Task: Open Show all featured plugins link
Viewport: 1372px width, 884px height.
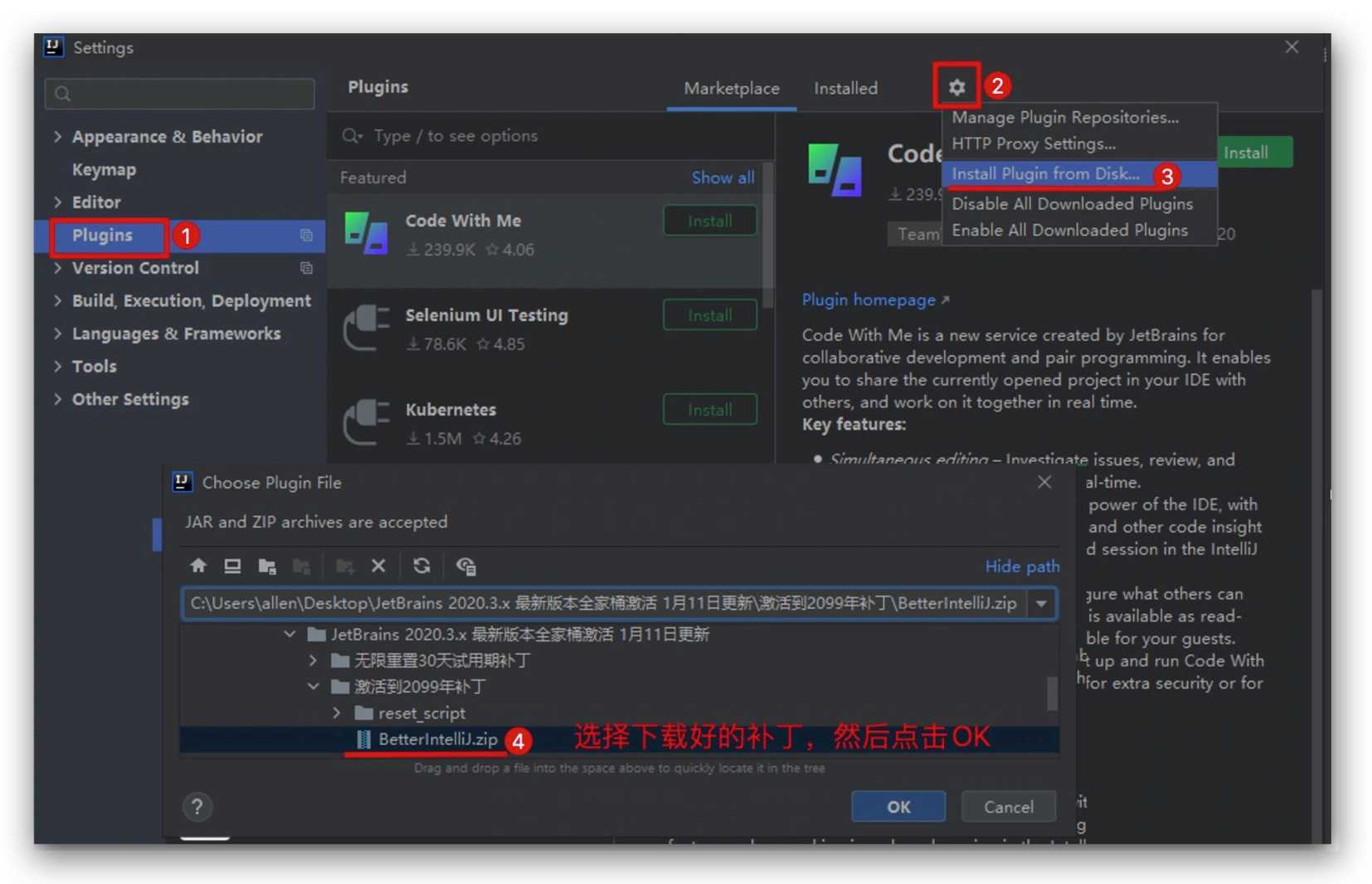Action: (722, 177)
